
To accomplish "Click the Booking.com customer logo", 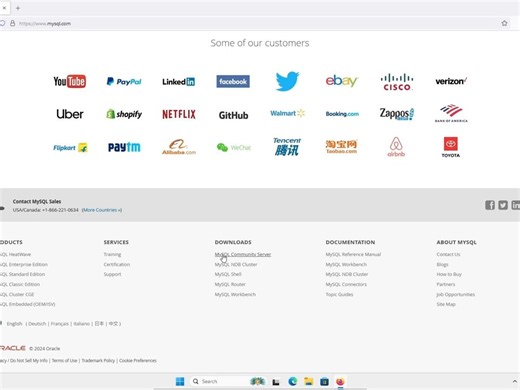I will point(342,114).
